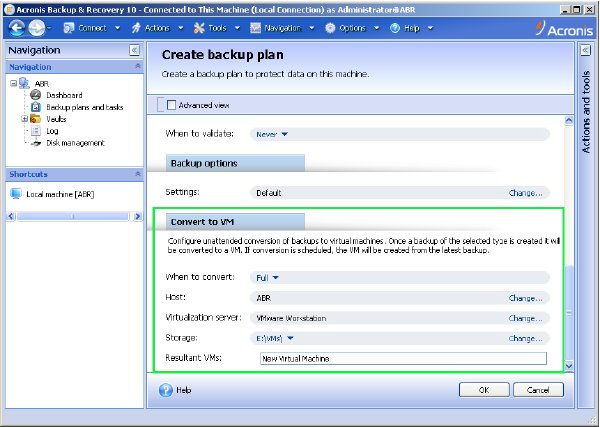600x427 pixels.
Task: Open the Tools menu dropdown arrow
Action: point(237,28)
